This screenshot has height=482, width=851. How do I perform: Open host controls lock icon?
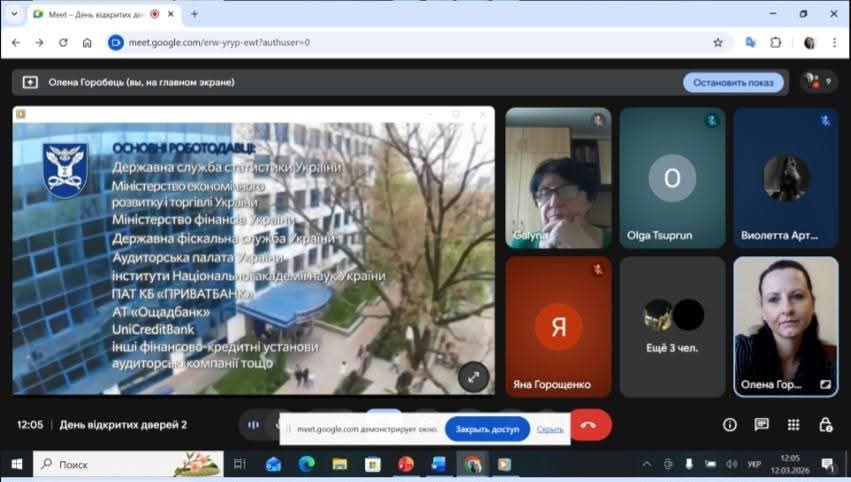[x=825, y=425]
